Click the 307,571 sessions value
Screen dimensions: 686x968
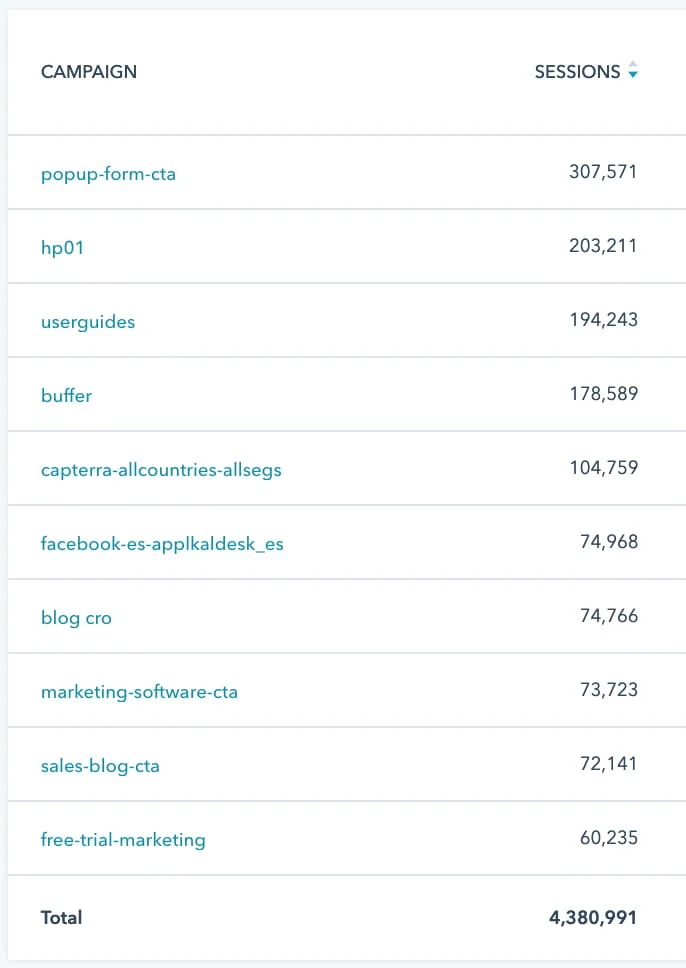603,172
